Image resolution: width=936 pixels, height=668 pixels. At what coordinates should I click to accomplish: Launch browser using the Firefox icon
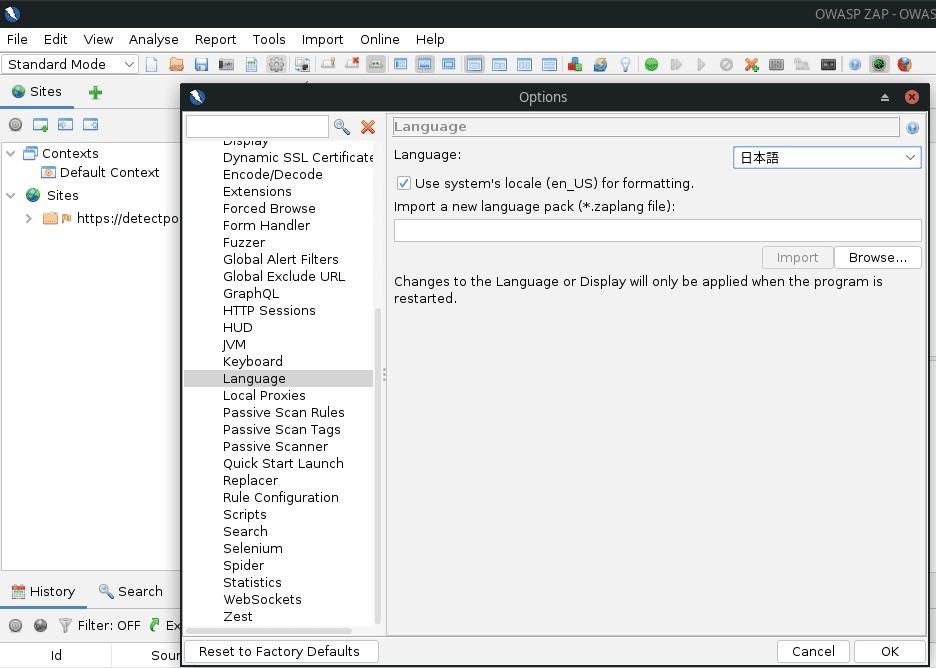(x=904, y=64)
